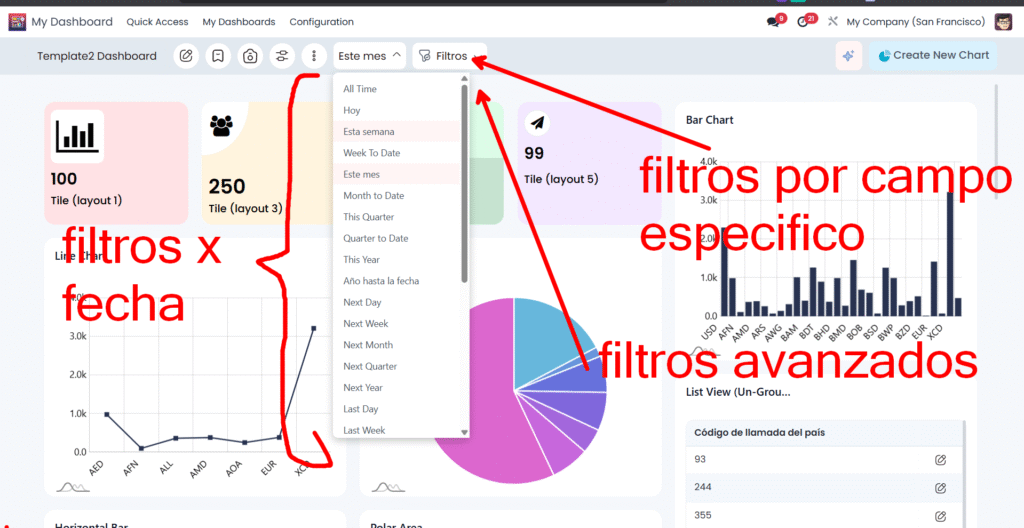
Task: Click the AI sparkle icon button
Action: pos(848,56)
